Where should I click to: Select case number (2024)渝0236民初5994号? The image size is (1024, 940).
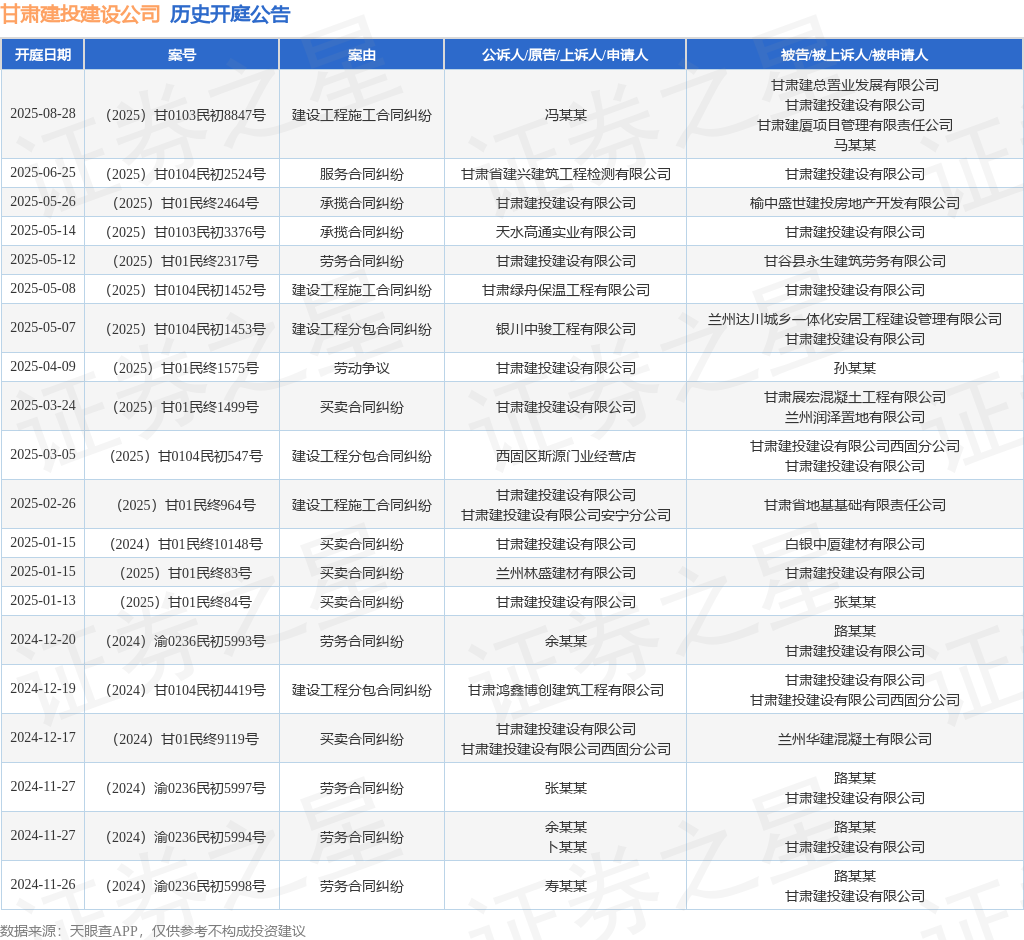(185, 837)
